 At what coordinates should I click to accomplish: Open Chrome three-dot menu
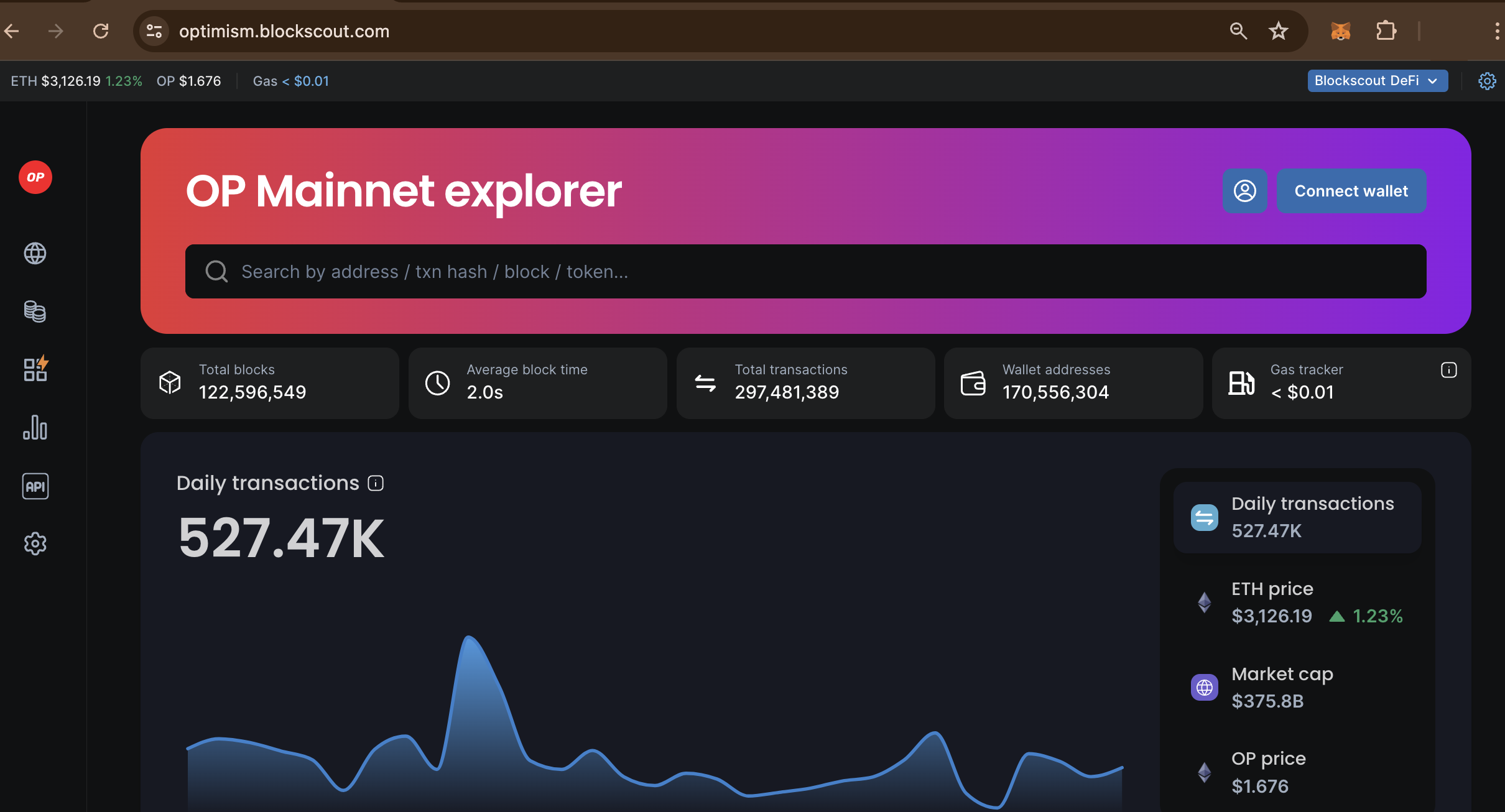coord(1496,31)
